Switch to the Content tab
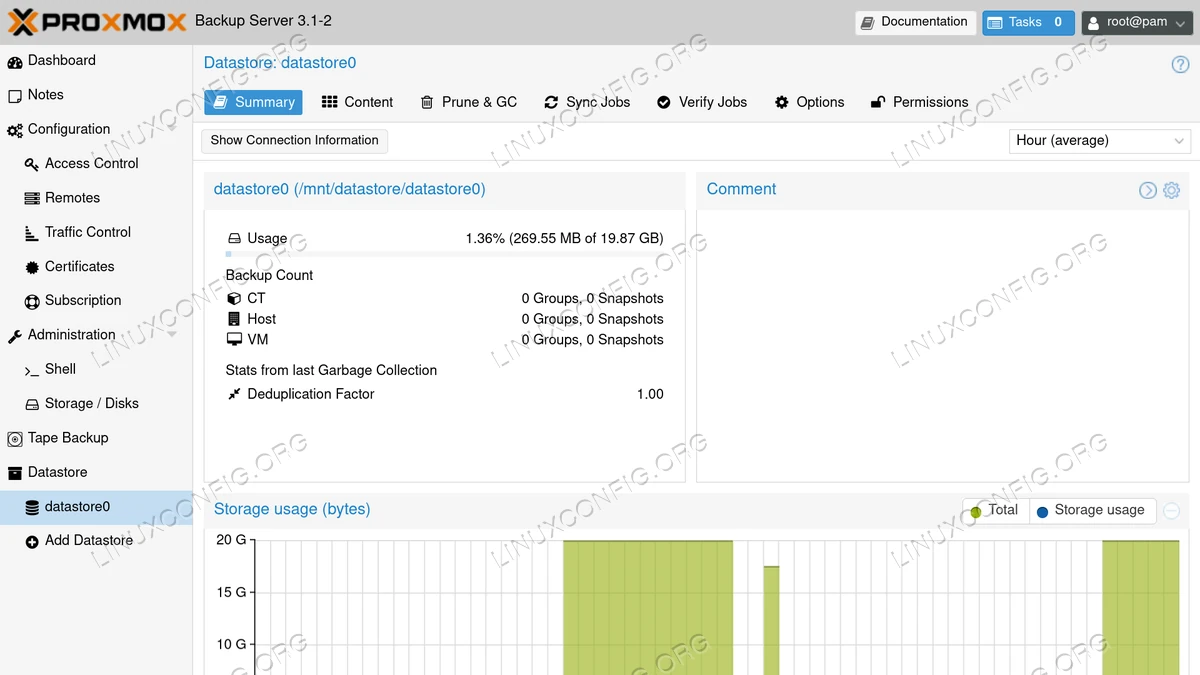The height and width of the screenshot is (675, 1200). (357, 102)
